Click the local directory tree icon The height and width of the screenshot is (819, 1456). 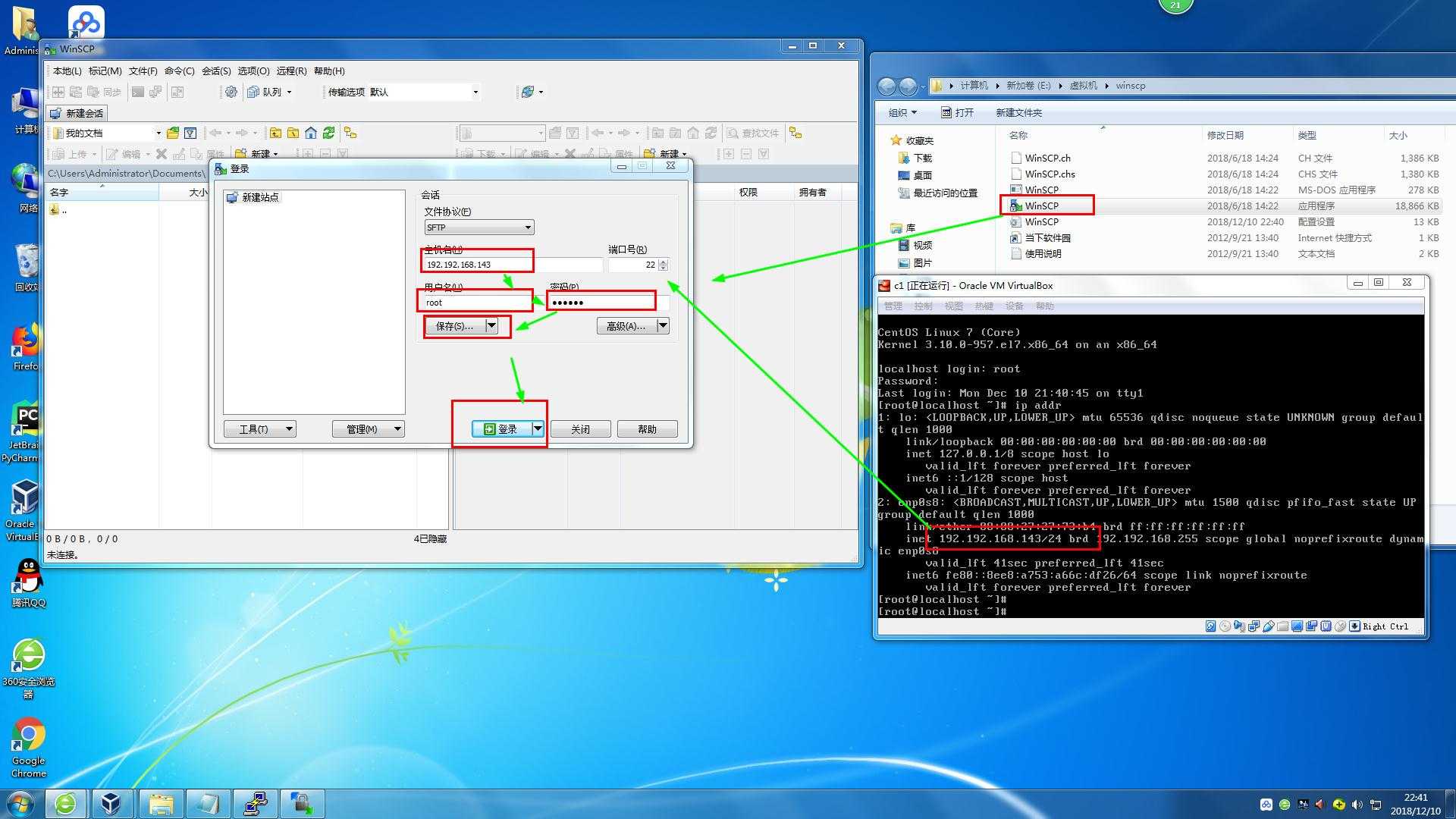[350, 133]
